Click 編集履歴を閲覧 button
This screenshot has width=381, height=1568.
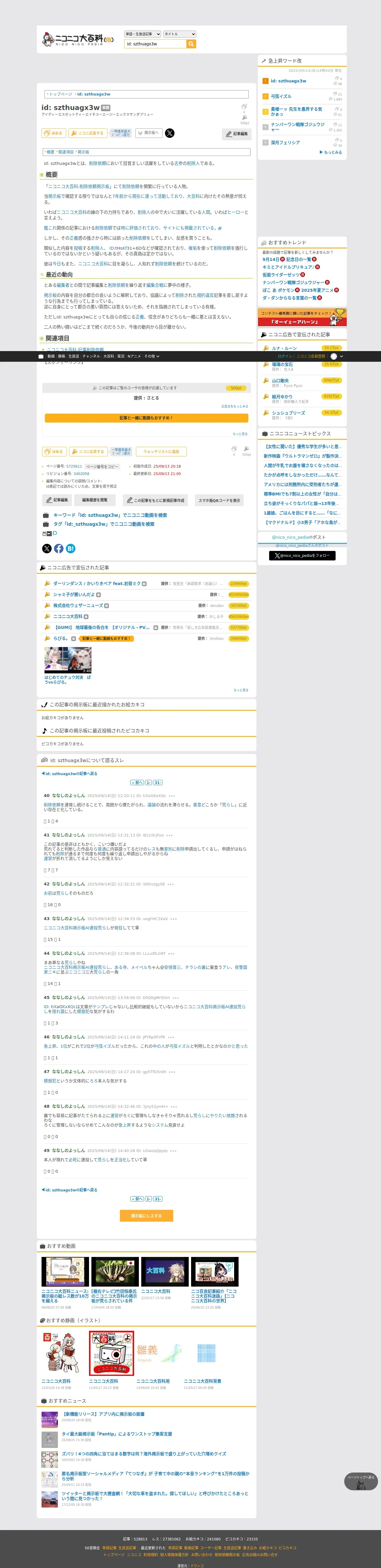click(94, 500)
